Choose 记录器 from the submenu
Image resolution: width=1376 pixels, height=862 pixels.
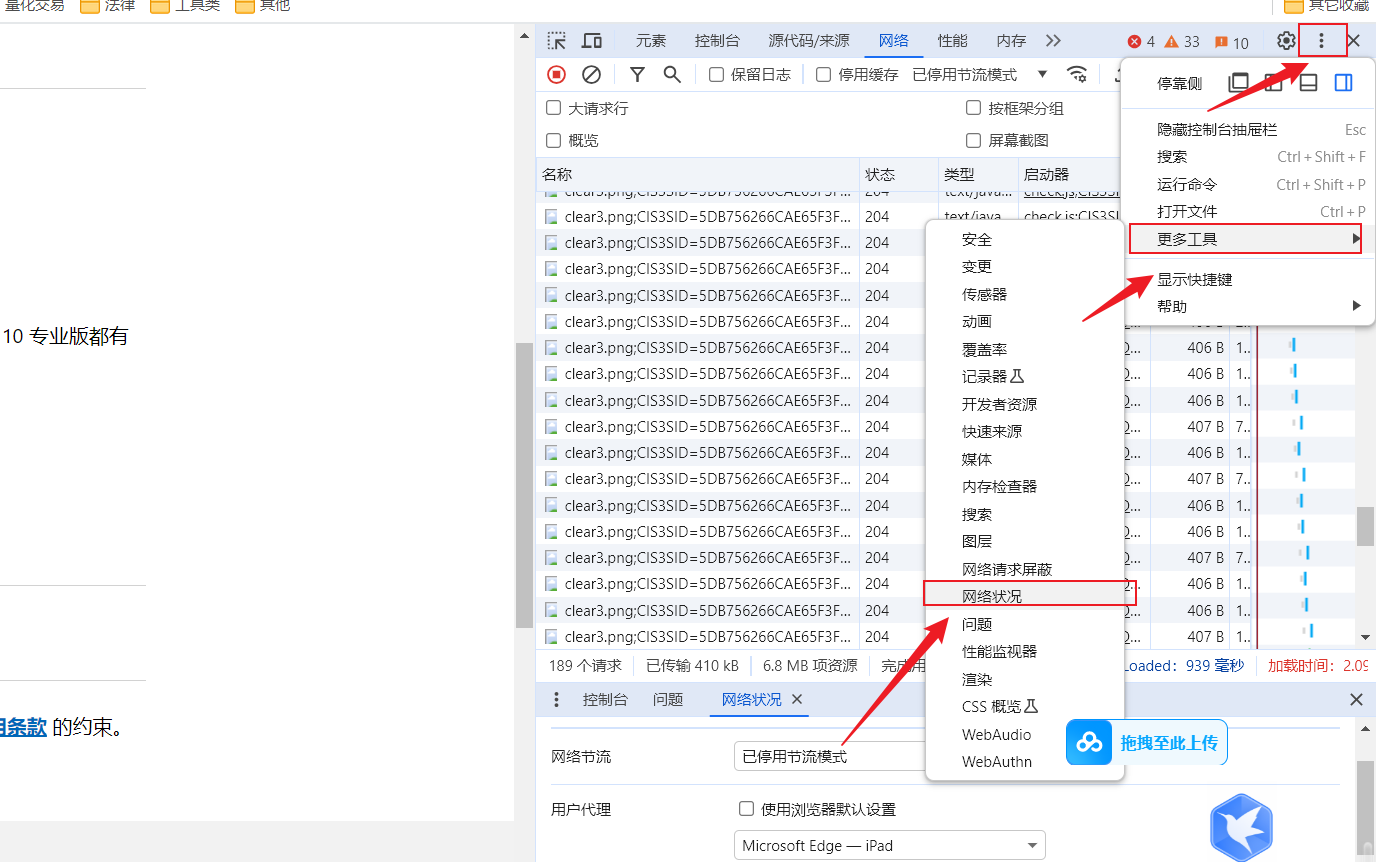(1024, 376)
